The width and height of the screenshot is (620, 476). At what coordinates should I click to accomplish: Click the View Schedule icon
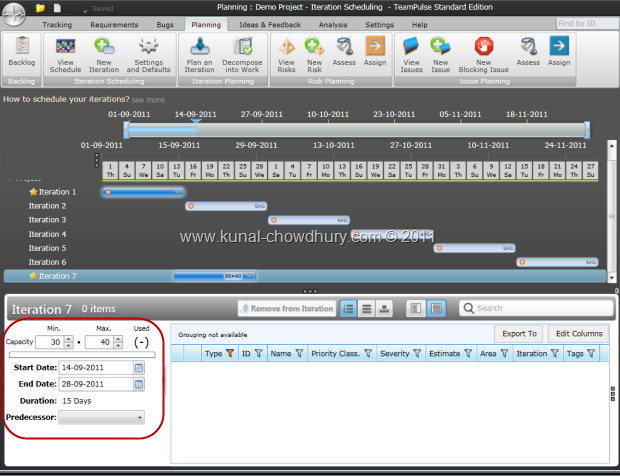[65, 46]
